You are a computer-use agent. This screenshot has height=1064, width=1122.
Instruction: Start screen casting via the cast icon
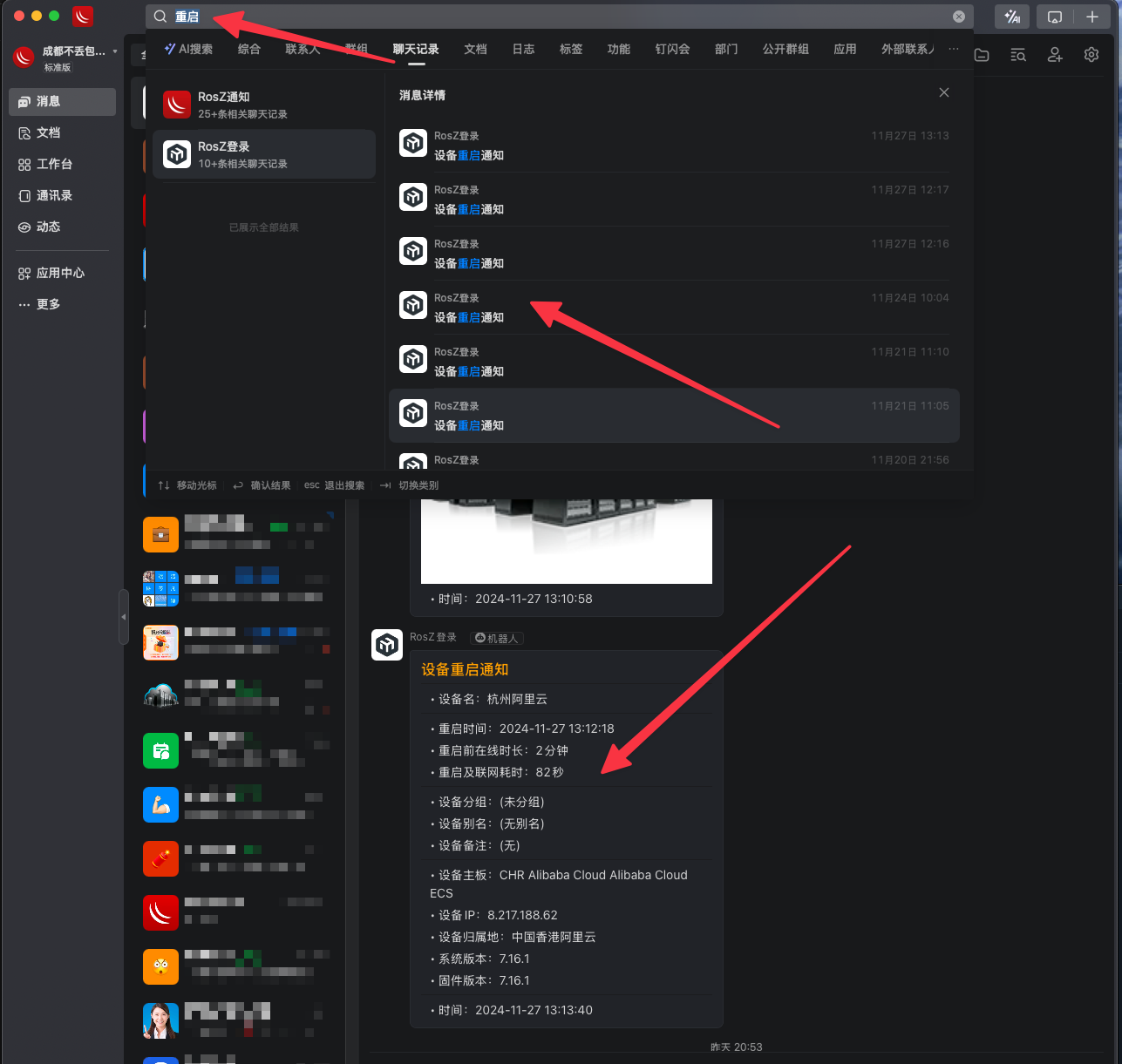(1057, 16)
